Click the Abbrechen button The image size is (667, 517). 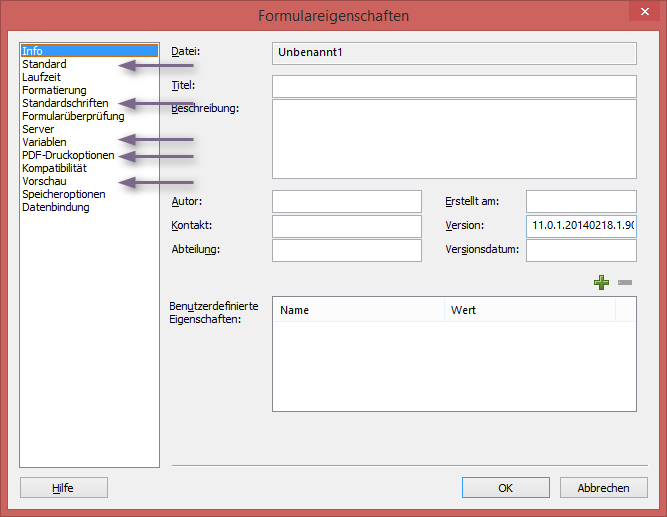click(x=603, y=488)
